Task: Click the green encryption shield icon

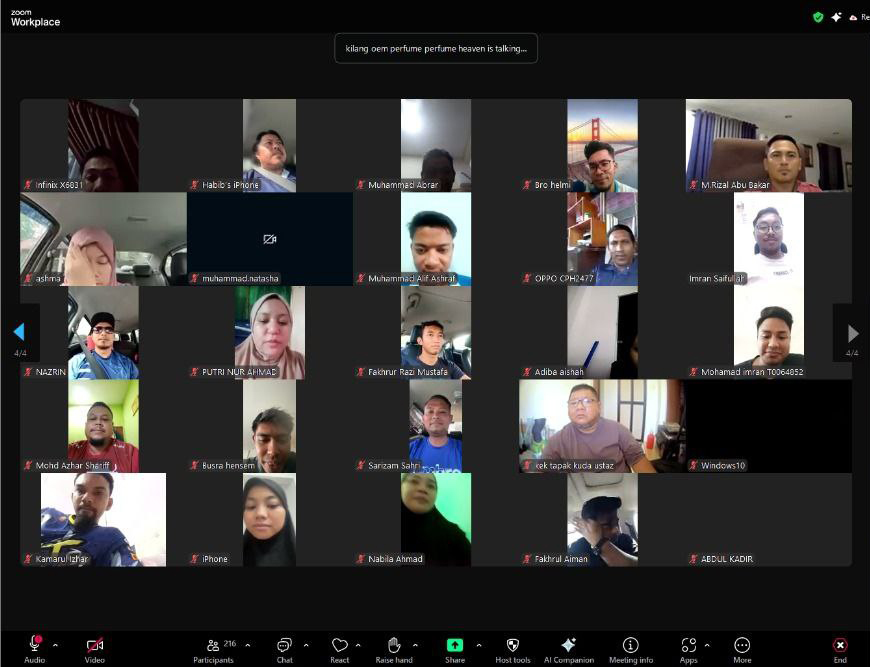Action: [x=818, y=17]
